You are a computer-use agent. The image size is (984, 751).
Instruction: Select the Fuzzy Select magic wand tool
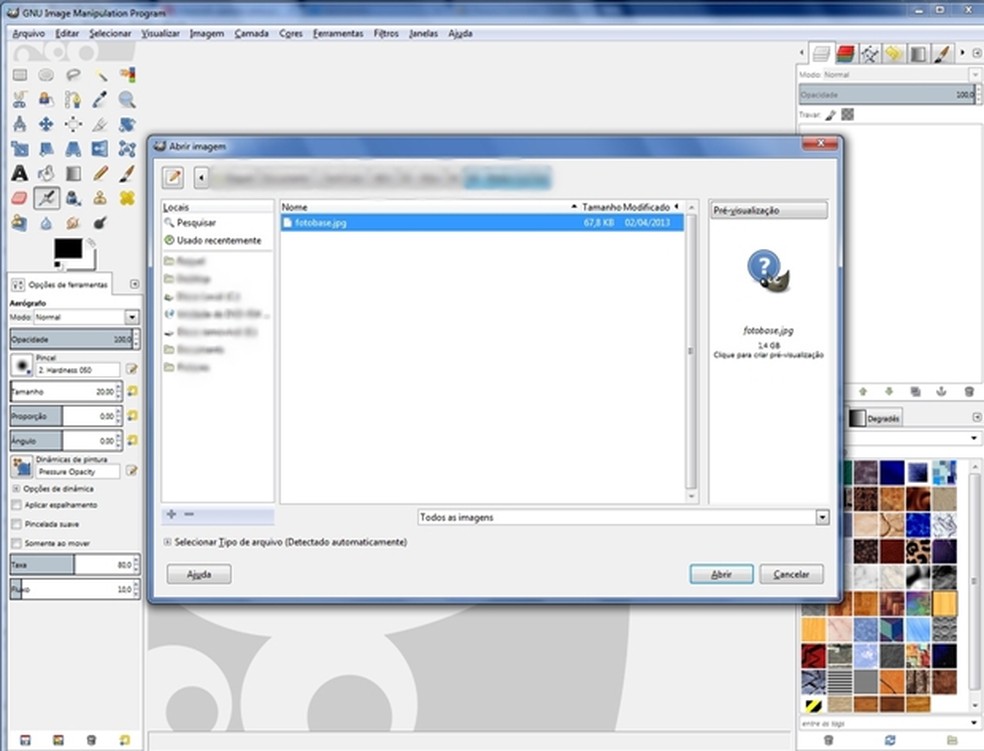tap(100, 75)
